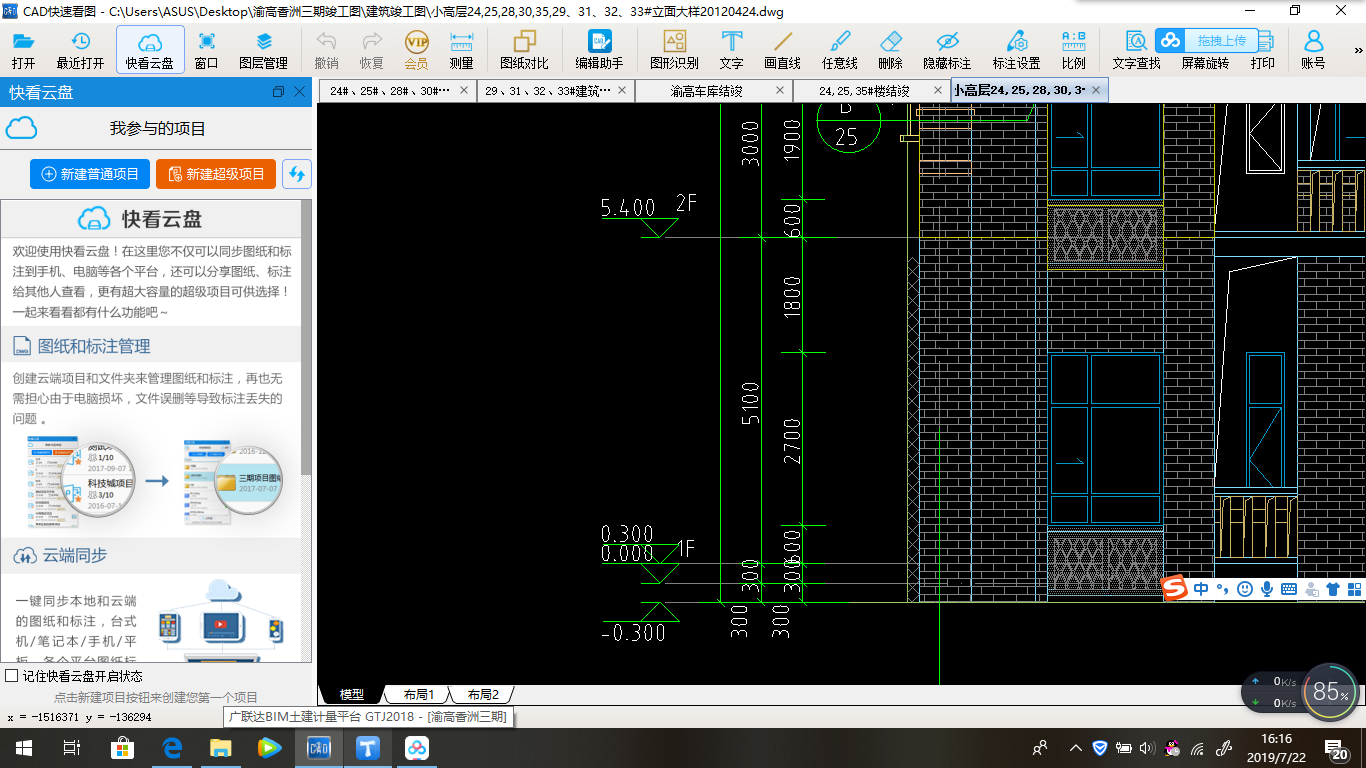The image size is (1366, 768).
Task: Open the Sogou soft keyboard
Action: pyautogui.click(x=1288, y=589)
